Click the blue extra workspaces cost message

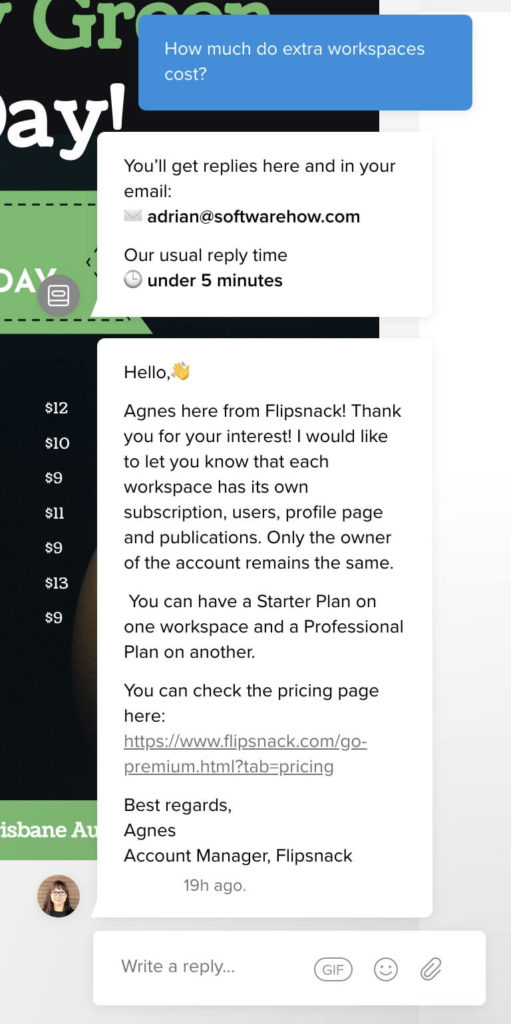pos(305,62)
